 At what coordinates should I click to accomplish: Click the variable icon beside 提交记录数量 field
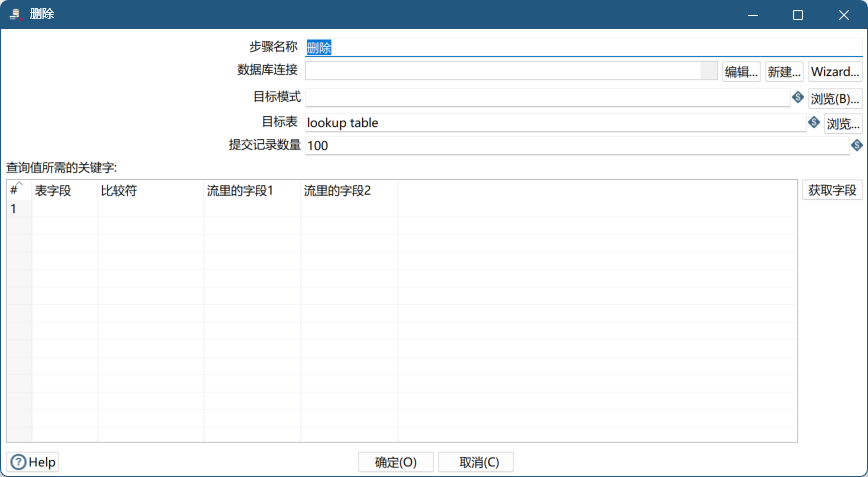click(857, 145)
